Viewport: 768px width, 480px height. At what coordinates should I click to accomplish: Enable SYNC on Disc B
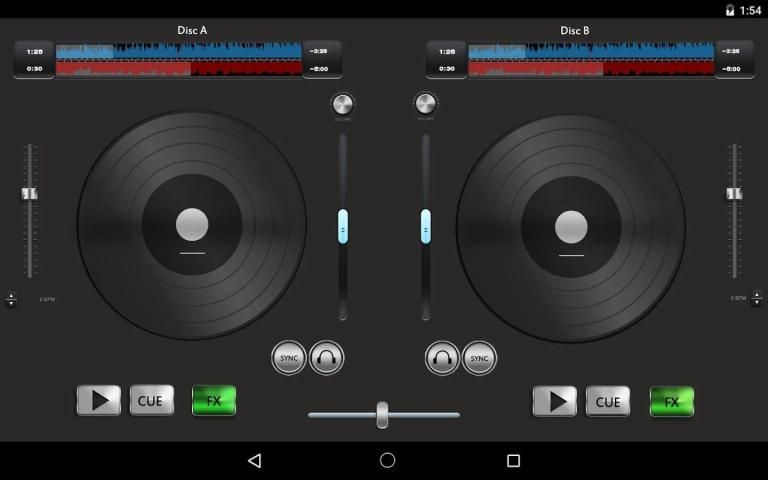coord(479,357)
